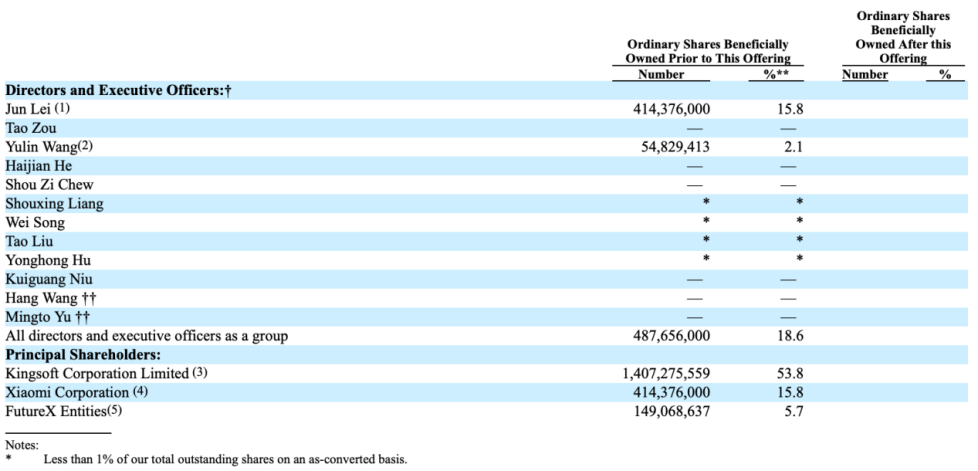Viewport: 978px width, 471px height.
Task: Click the Kingsoft Corporation Limited entry
Action: click(x=105, y=374)
